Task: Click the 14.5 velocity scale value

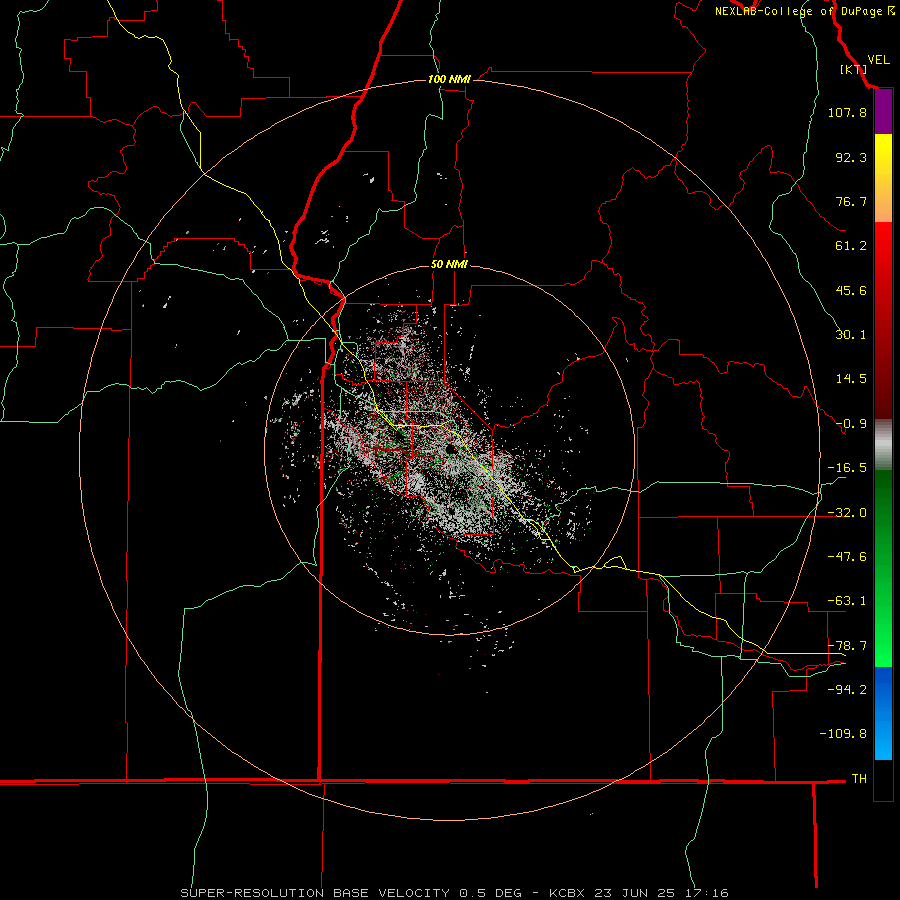Action: [x=851, y=379]
